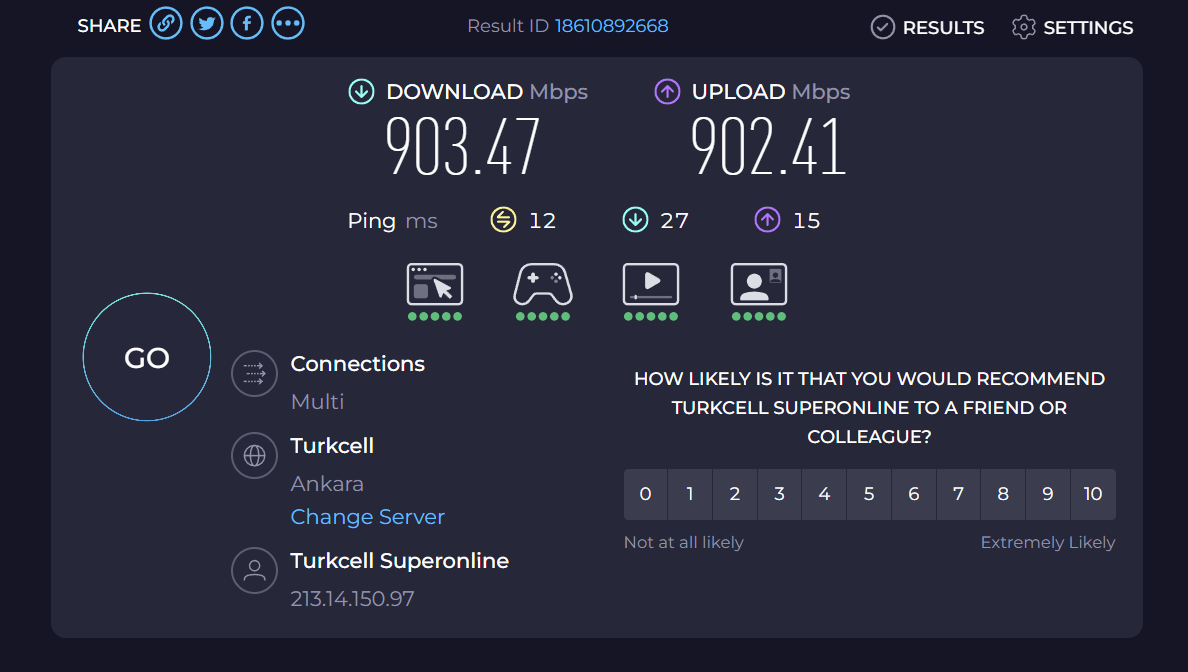Select rating 5 on recommendation scale
1188x672 pixels.
pyautogui.click(x=869, y=494)
